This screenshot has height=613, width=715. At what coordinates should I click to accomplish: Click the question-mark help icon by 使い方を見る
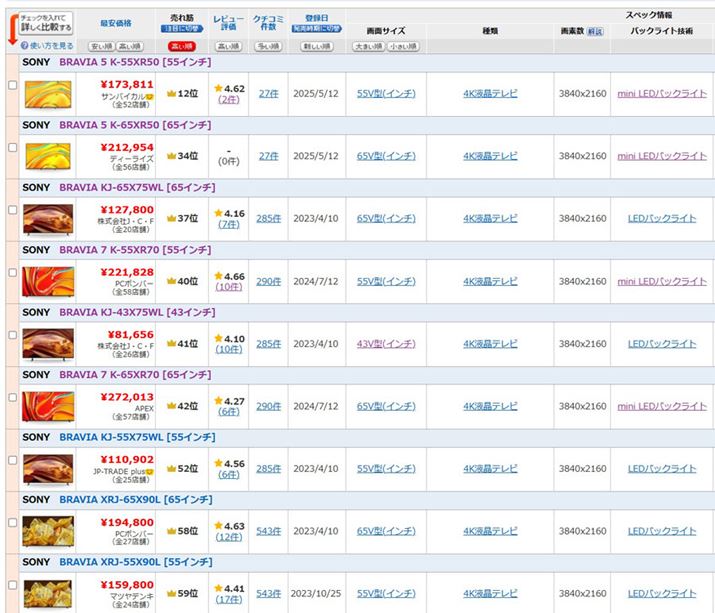24,46
